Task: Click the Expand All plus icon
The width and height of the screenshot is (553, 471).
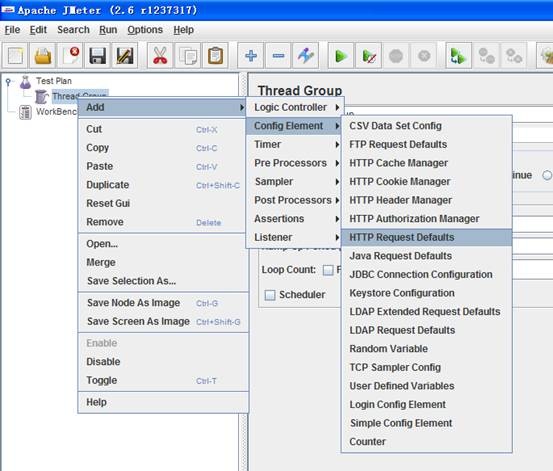Action: (x=251, y=56)
